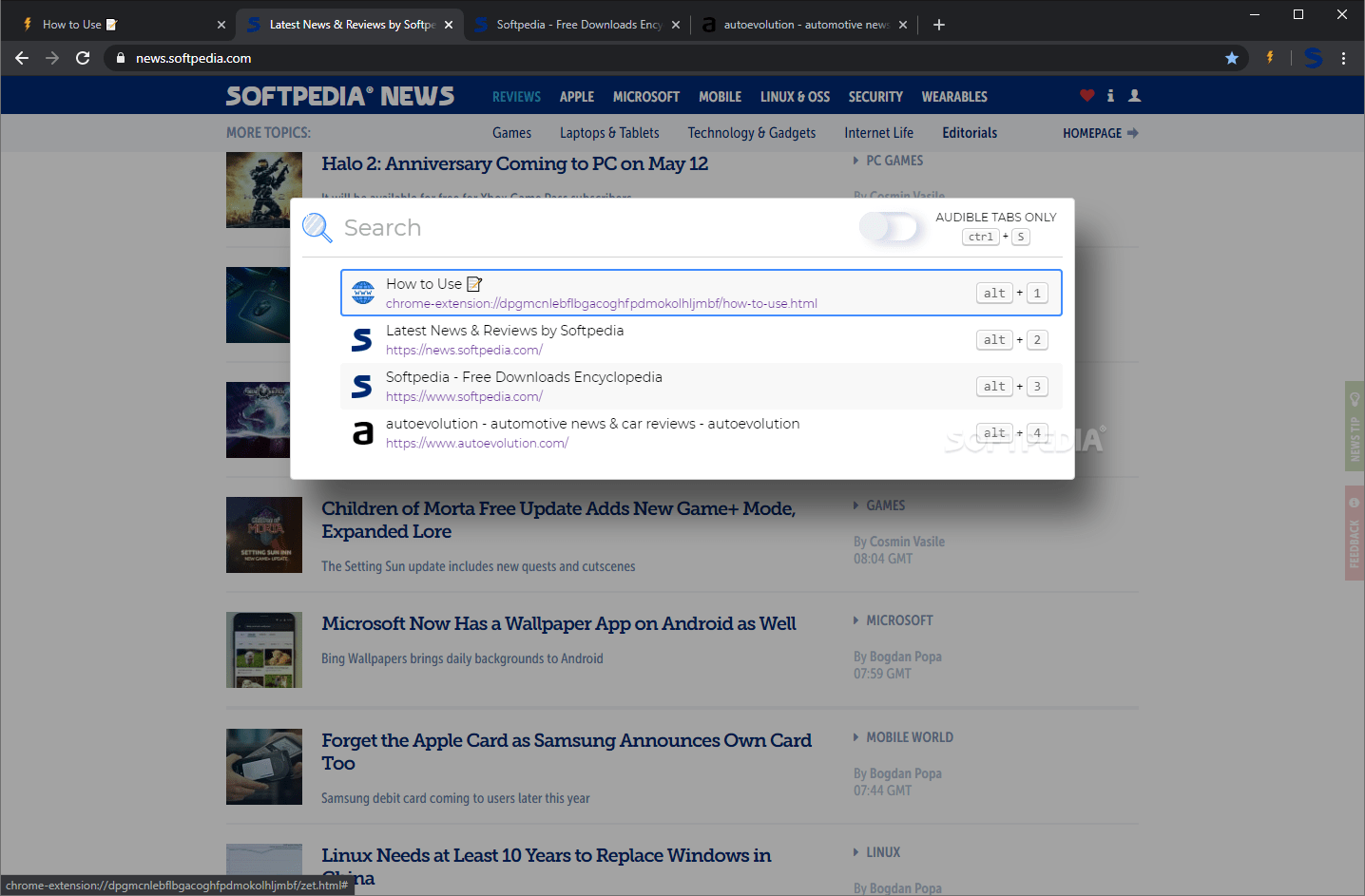Screen dimensions: 1365x896
Task: Bookmark this page with the star icon
Action: coord(1232,58)
